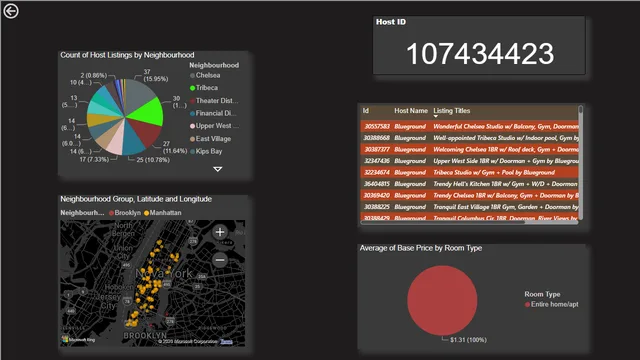The image size is (640, 360).
Task: Select Financial Di... legend entry
Action: point(213,113)
